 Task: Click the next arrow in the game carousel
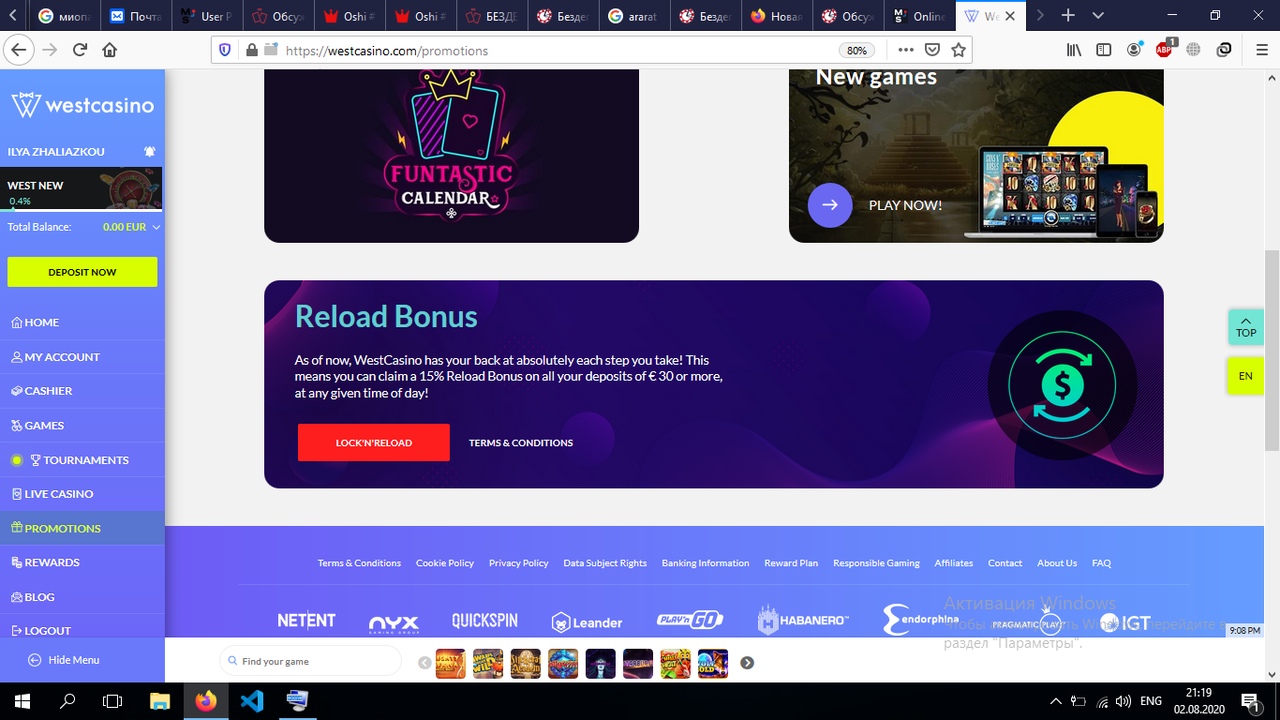click(x=747, y=662)
